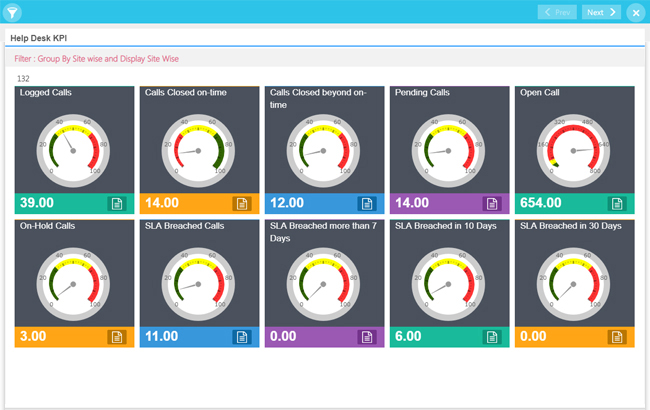
Task: Open SLA Breached in 30 Days report icon
Action: pos(617,337)
